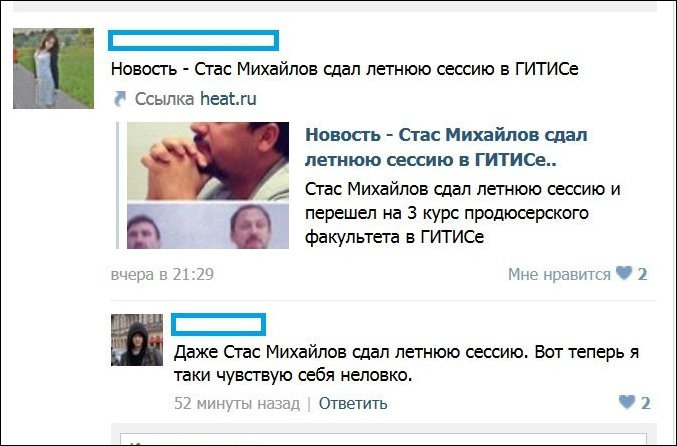Open the comment timestamp 52 минуты назад
The width and height of the screenshot is (677, 446).
pyautogui.click(x=237, y=403)
